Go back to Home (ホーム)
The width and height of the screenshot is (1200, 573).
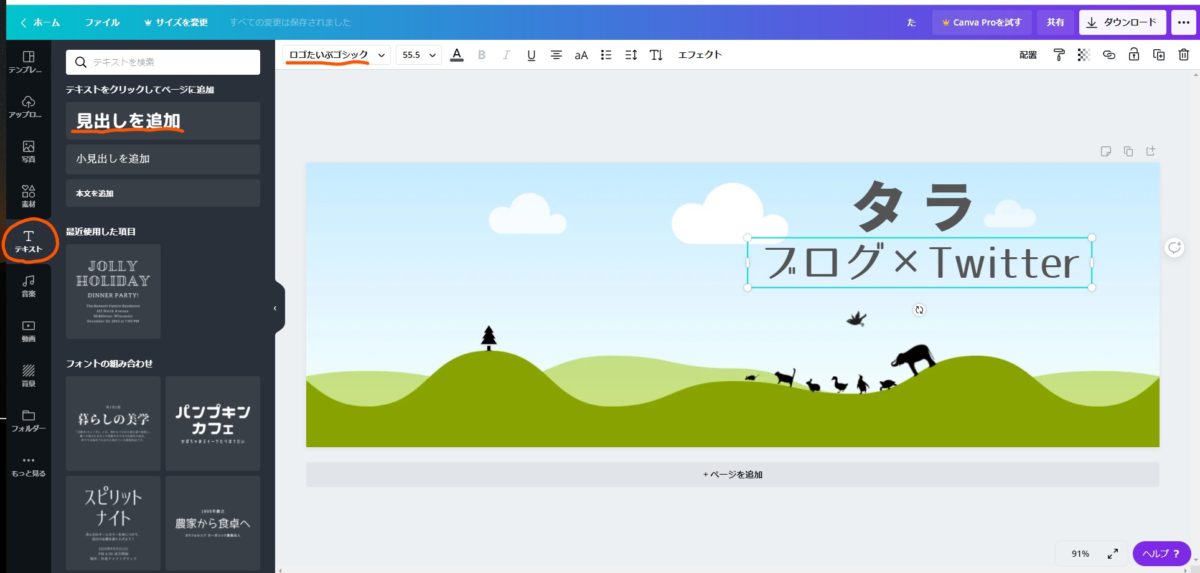click(x=40, y=22)
